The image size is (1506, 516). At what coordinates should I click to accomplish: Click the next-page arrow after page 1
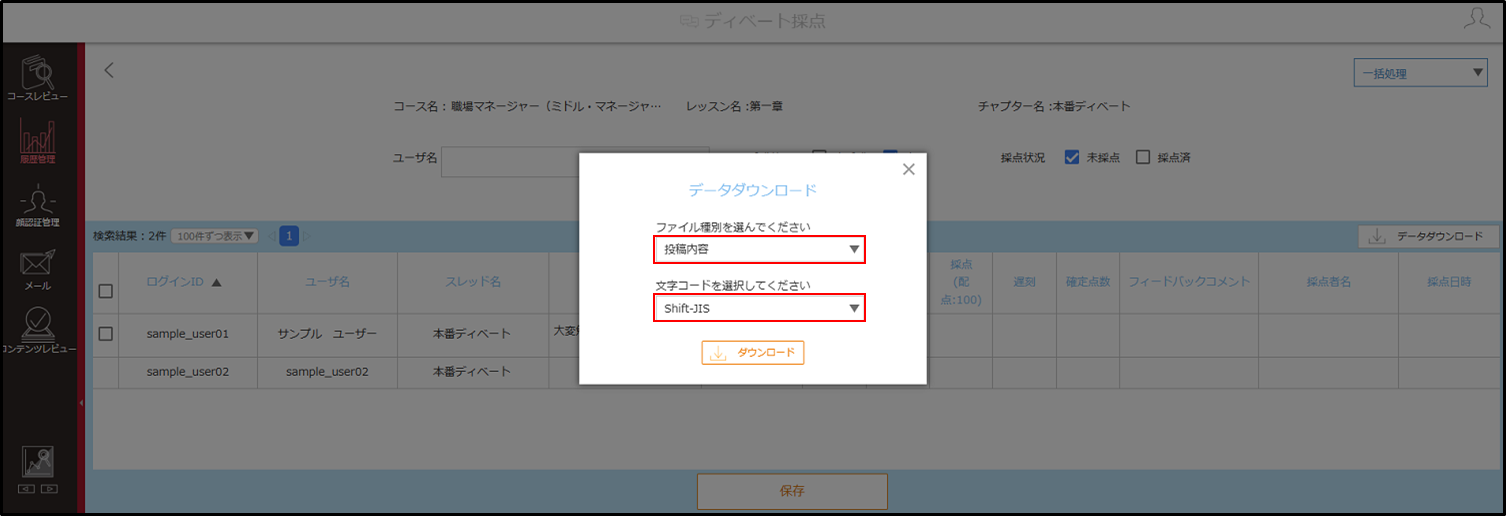click(x=308, y=236)
